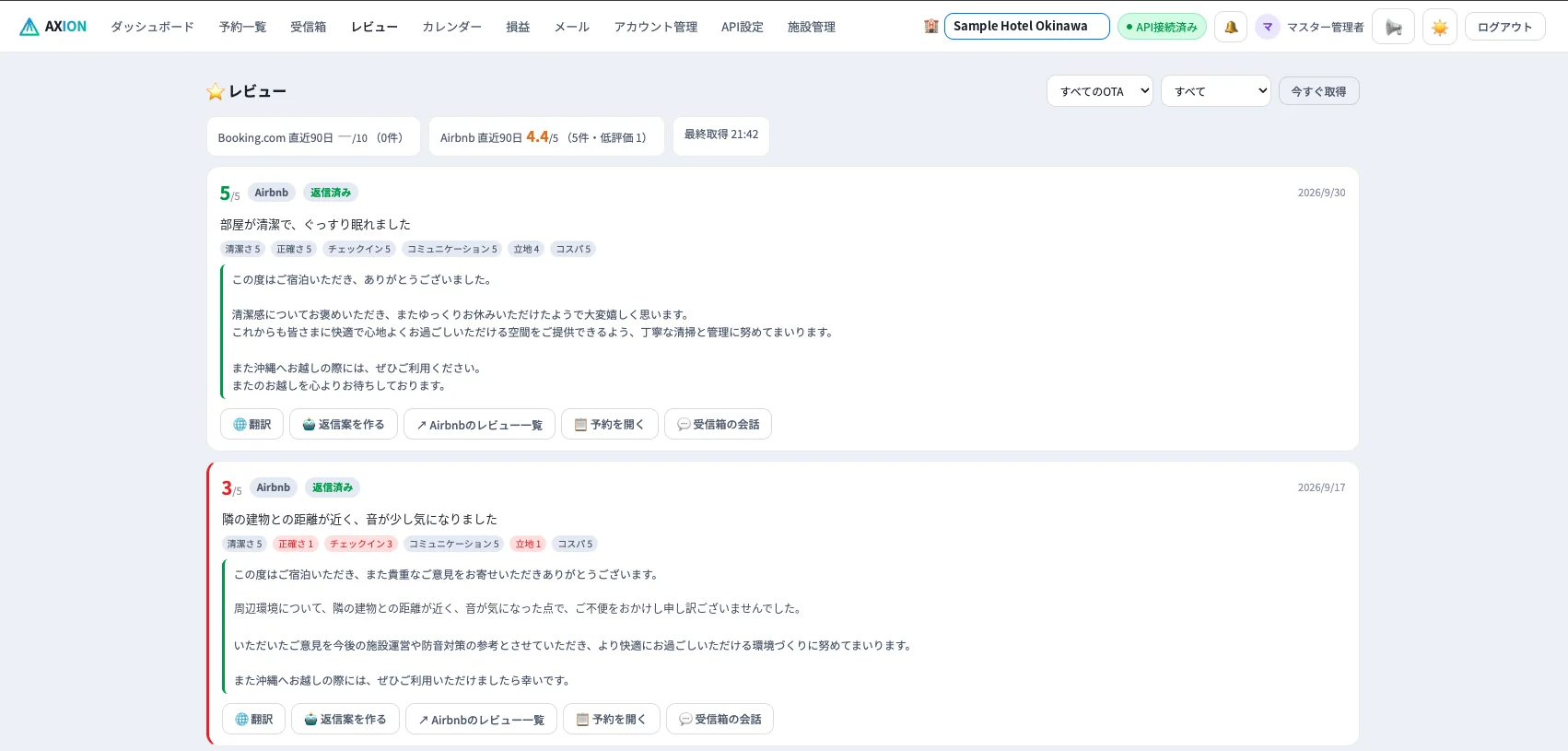Switch to the カレンダー page

pos(451,27)
